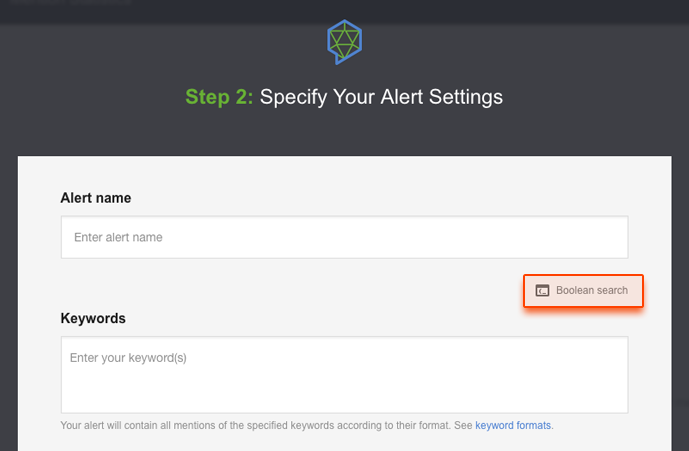689x451 pixels.
Task: Click the empty lower area of the Keywords box
Action: click(x=344, y=393)
